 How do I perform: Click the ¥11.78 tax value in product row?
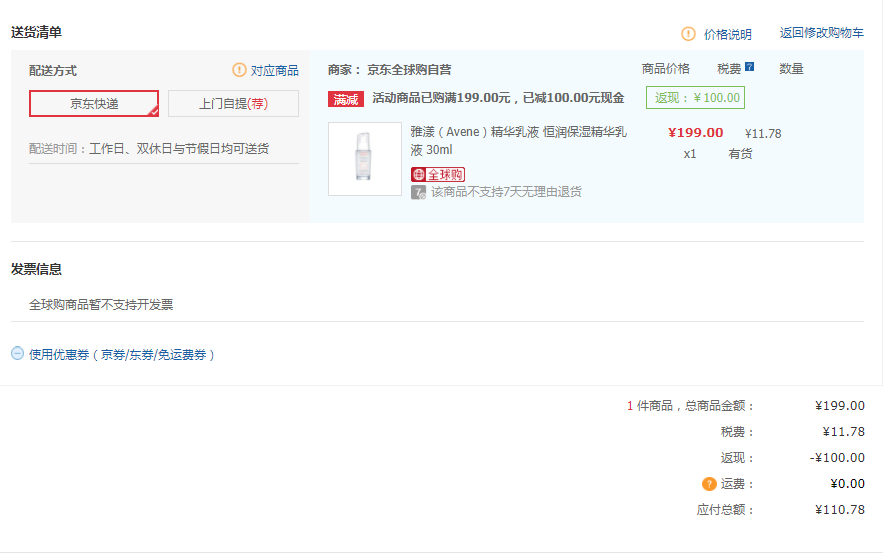(763, 133)
